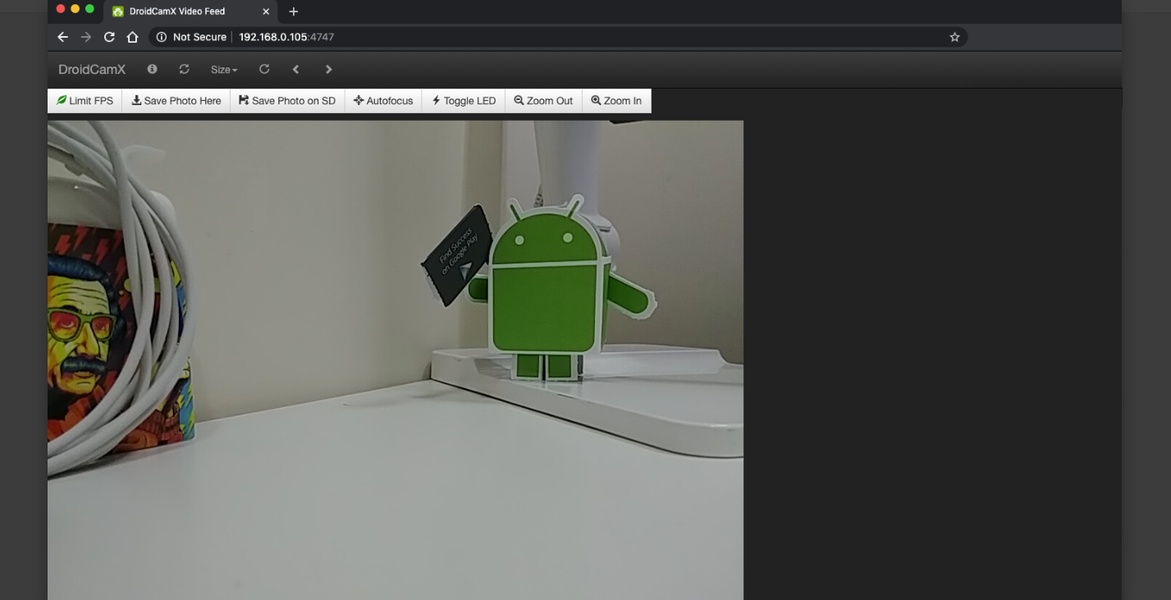Open the info icon in DroidCamX navbar
This screenshot has width=1171, height=600.
tap(152, 69)
